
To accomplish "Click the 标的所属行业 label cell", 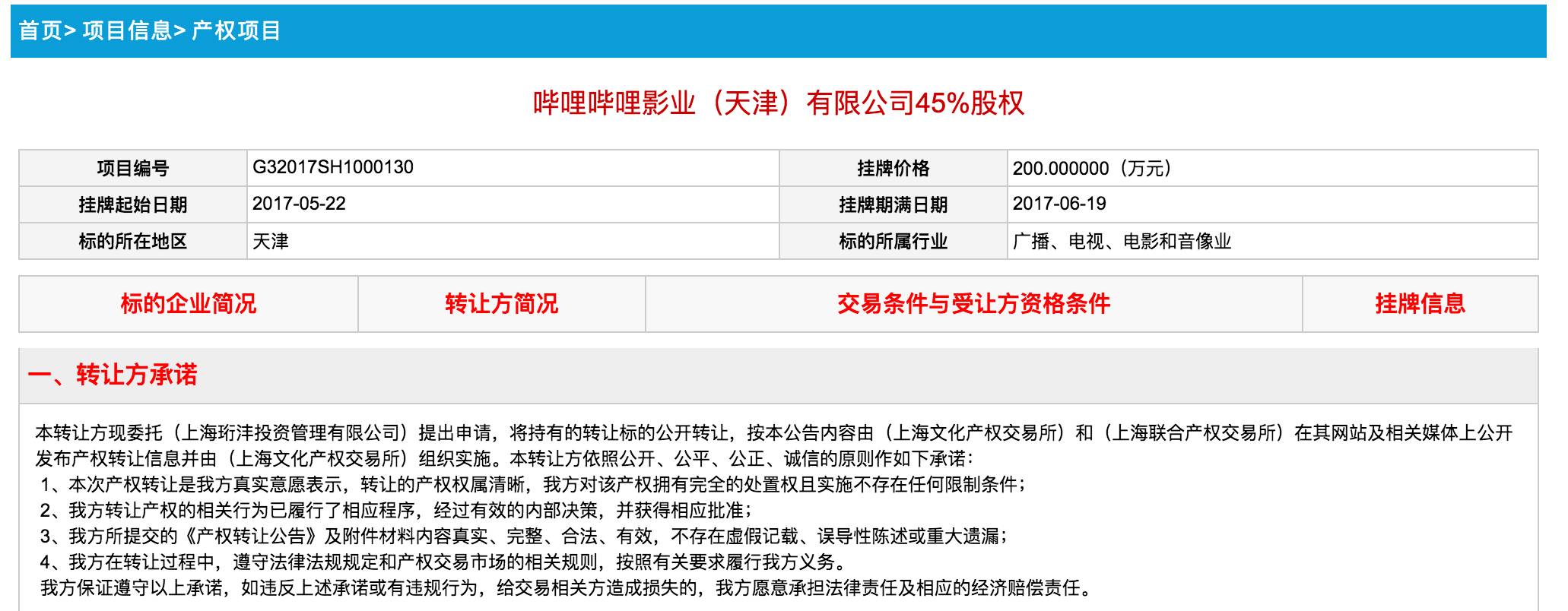I will pyautogui.click(x=894, y=242).
